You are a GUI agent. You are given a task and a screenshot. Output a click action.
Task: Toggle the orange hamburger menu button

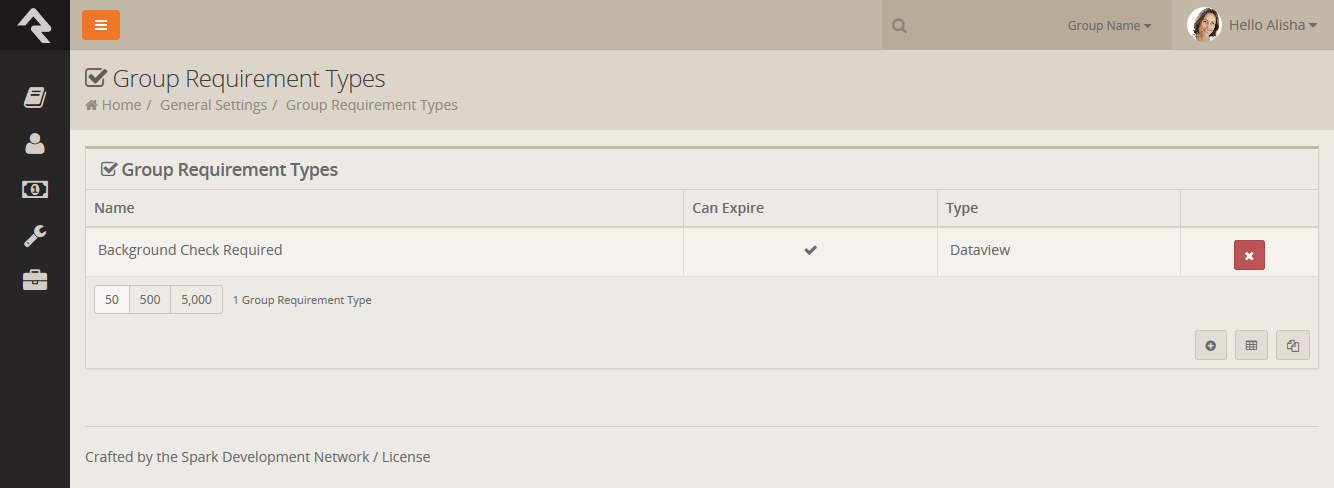(x=101, y=25)
